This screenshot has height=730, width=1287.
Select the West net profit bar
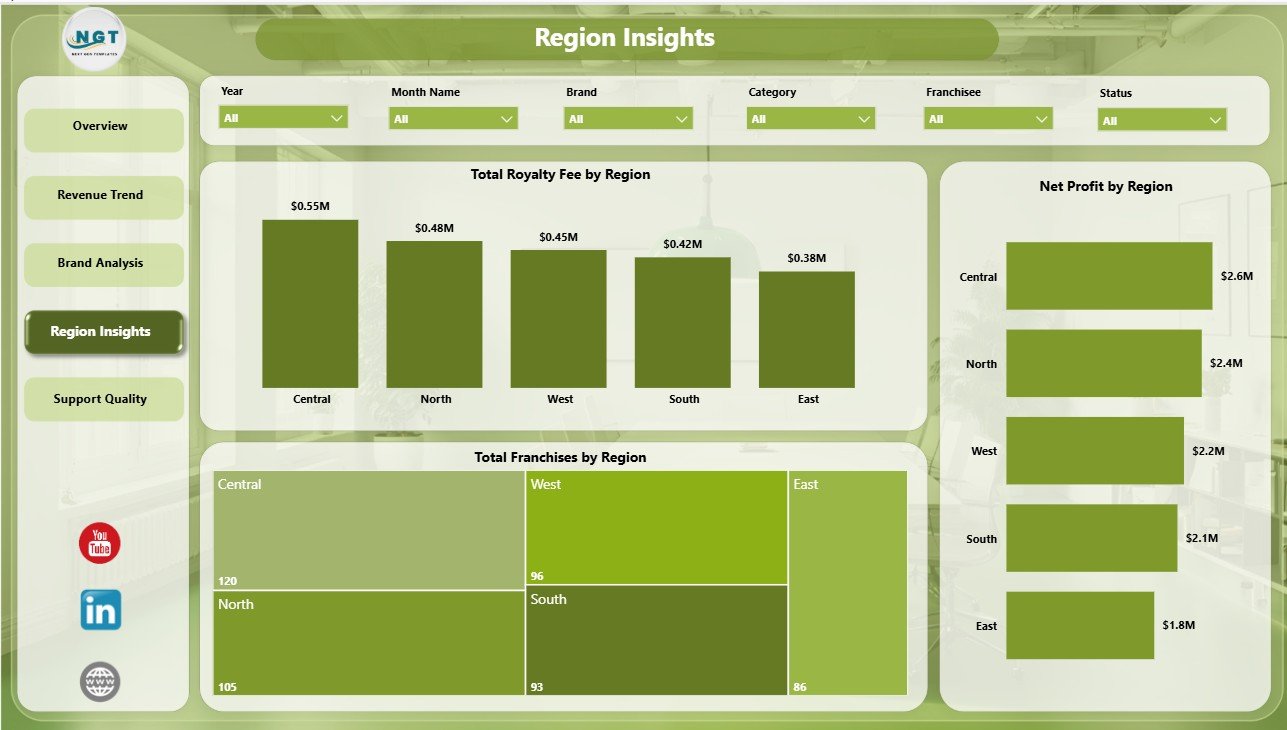click(1095, 450)
